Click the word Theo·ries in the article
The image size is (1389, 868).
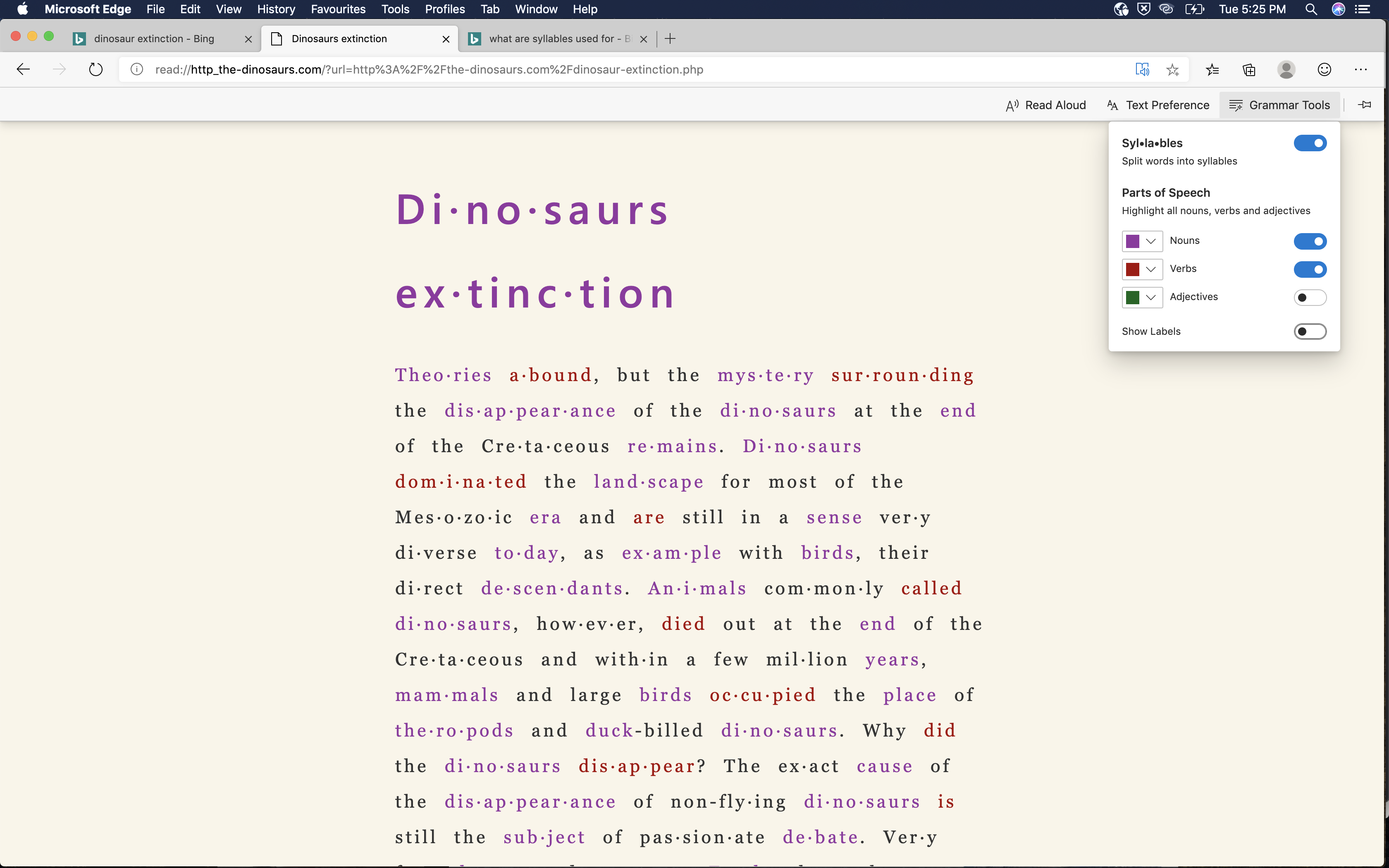[443, 375]
